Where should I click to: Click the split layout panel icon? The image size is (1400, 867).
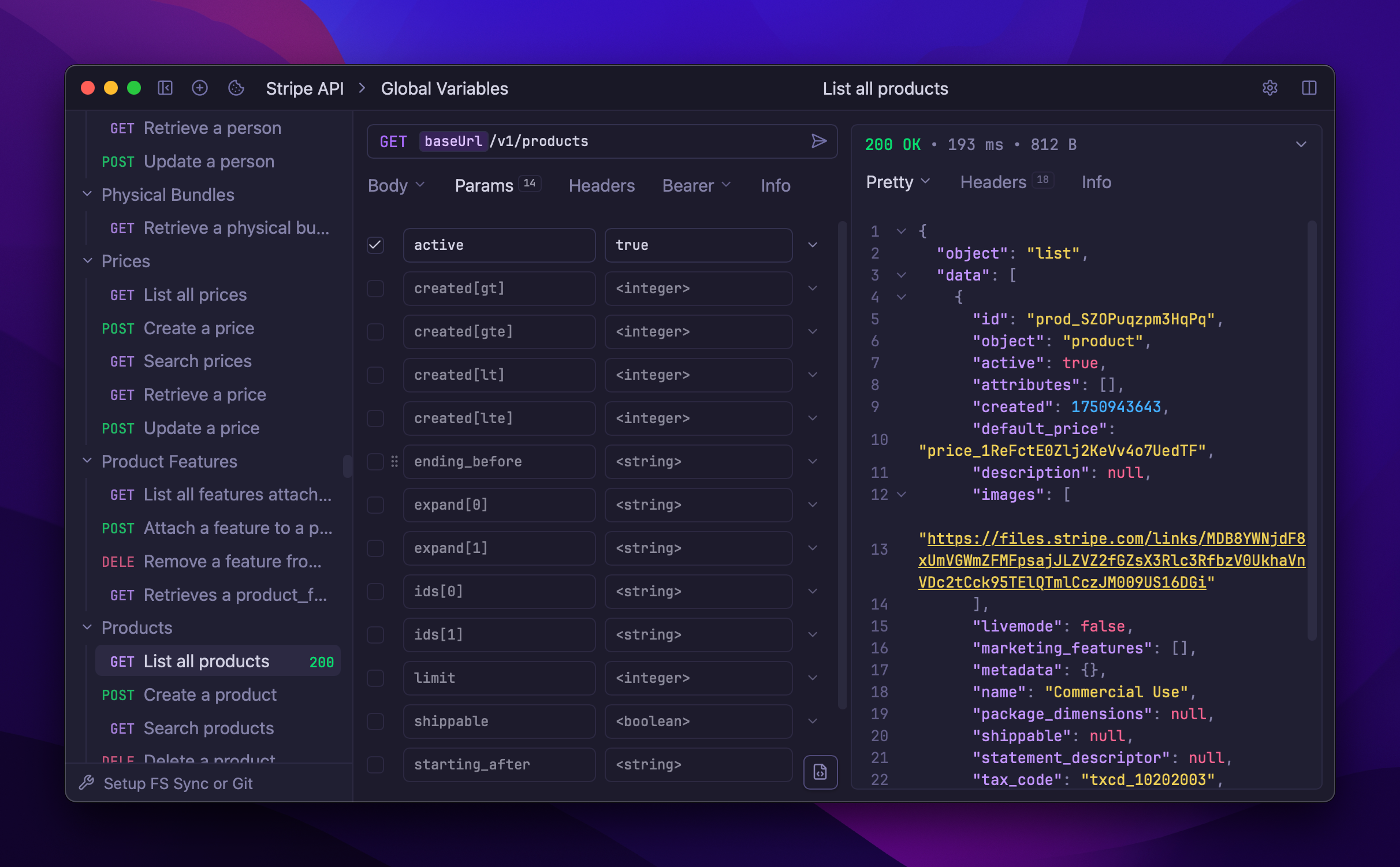tap(1309, 88)
